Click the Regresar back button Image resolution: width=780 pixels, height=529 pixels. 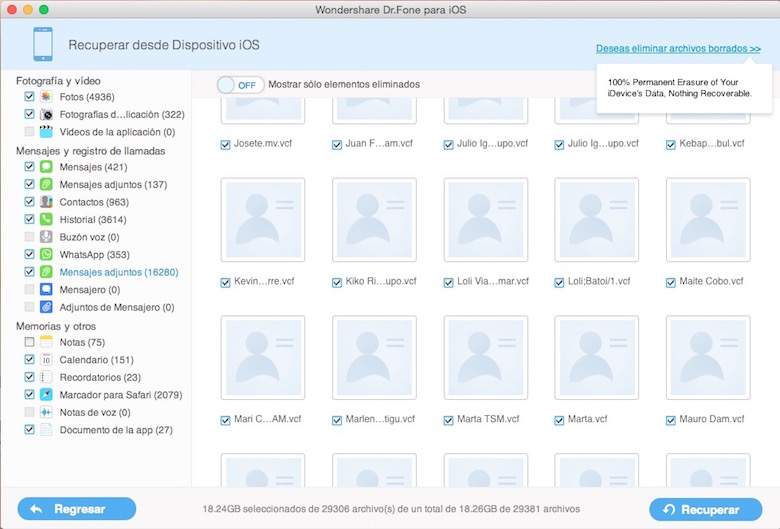pos(77,509)
